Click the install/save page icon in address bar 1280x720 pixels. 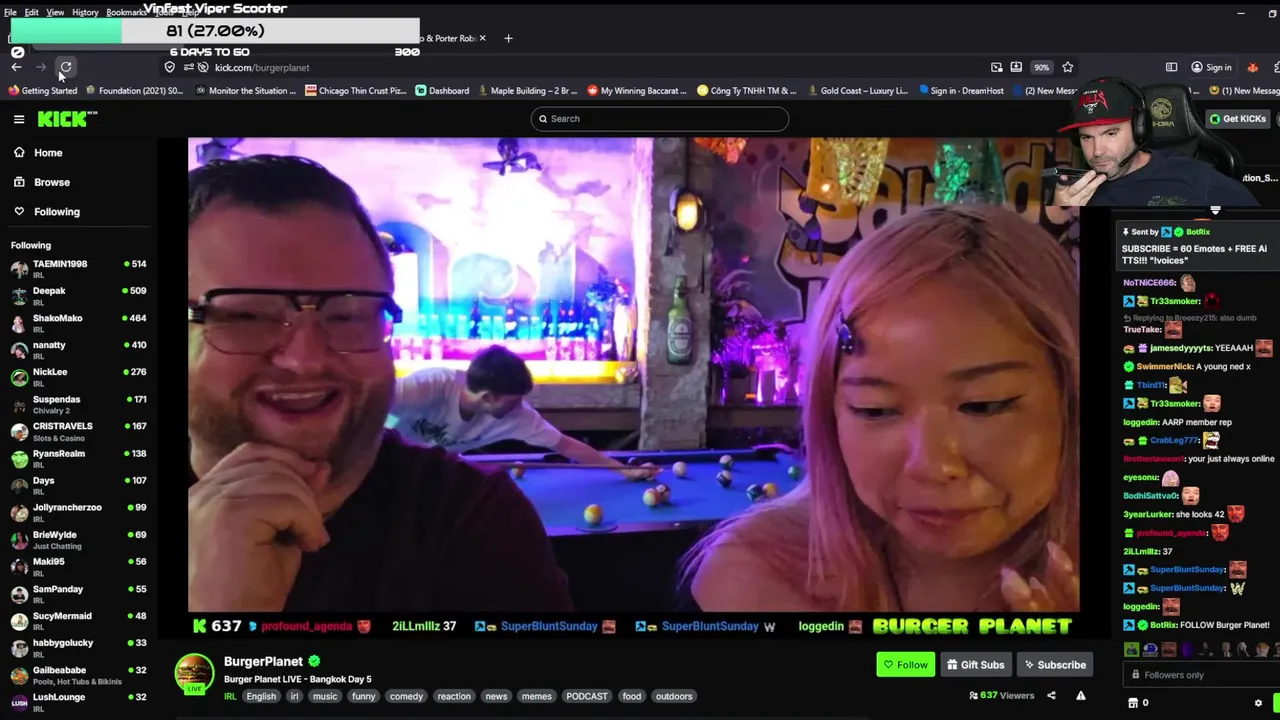click(x=1016, y=67)
